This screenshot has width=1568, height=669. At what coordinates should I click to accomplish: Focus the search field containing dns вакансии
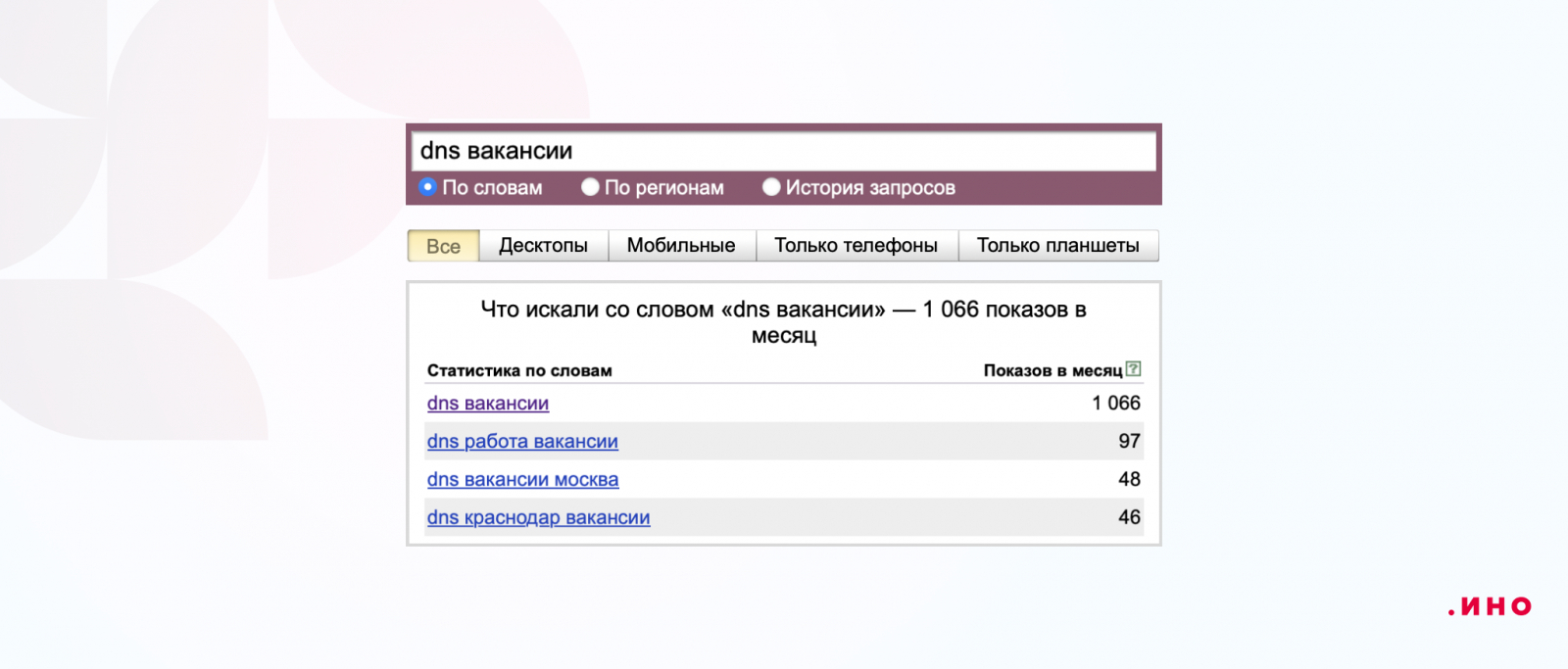tap(783, 151)
